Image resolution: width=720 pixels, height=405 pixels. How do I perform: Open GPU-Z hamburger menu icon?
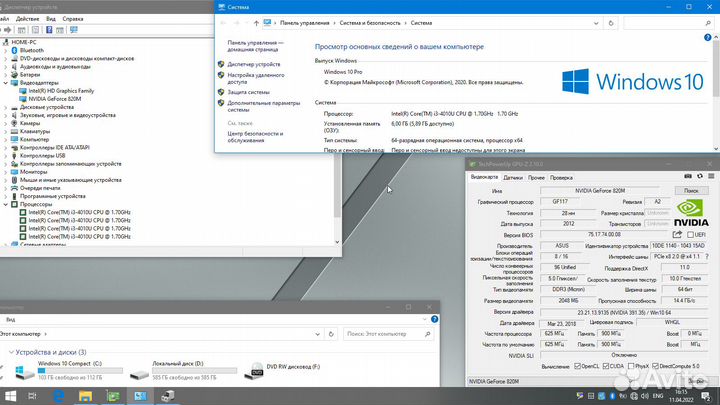[x=711, y=176]
